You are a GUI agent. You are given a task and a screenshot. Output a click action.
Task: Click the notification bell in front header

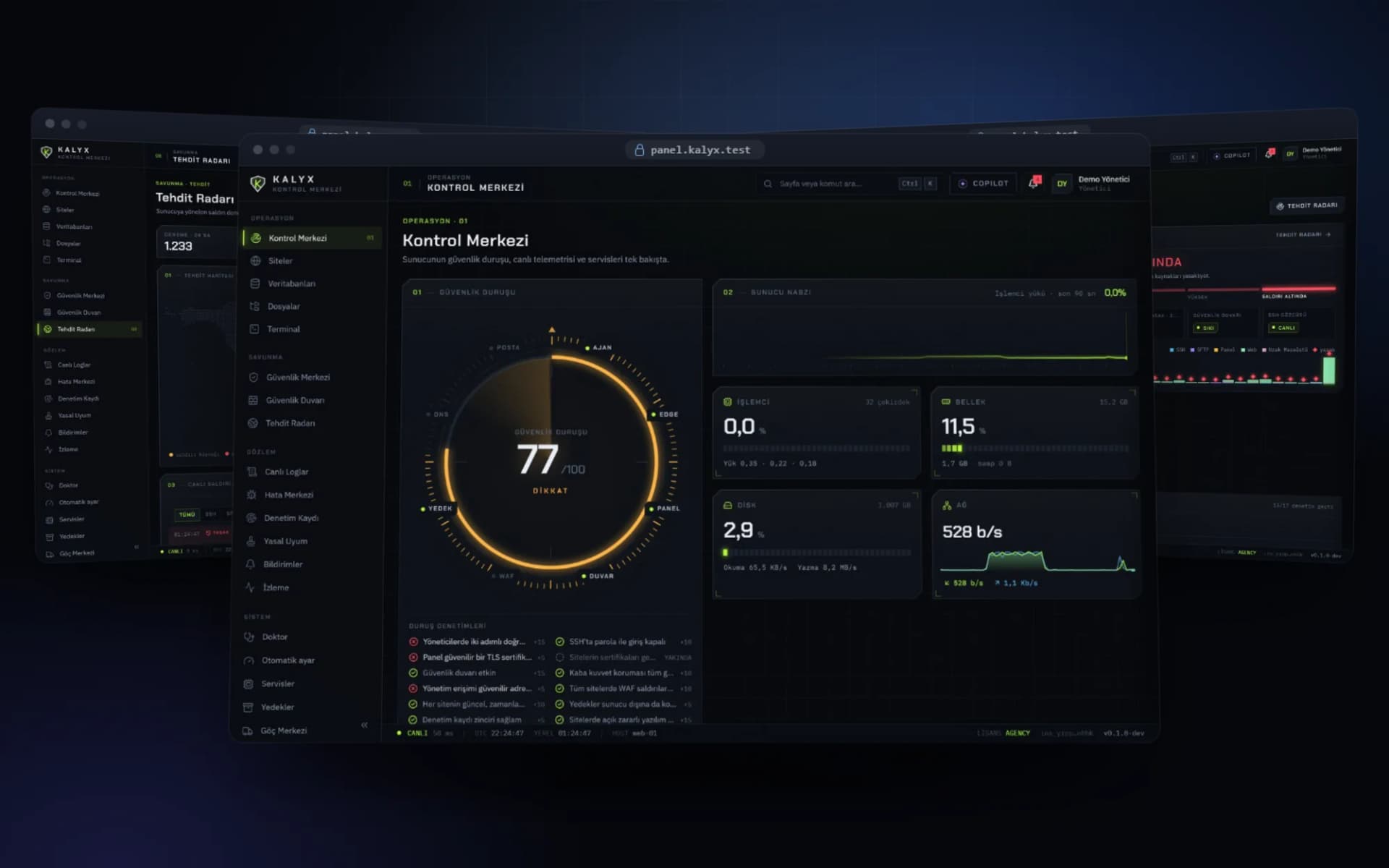1035,183
